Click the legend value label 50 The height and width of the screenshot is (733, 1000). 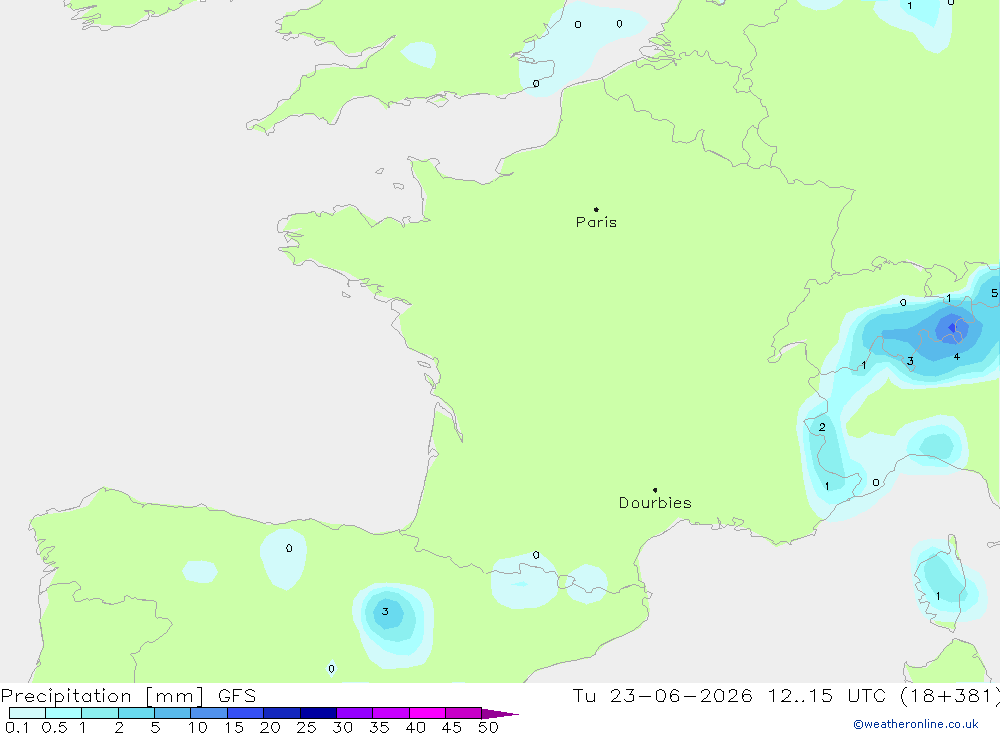488,727
